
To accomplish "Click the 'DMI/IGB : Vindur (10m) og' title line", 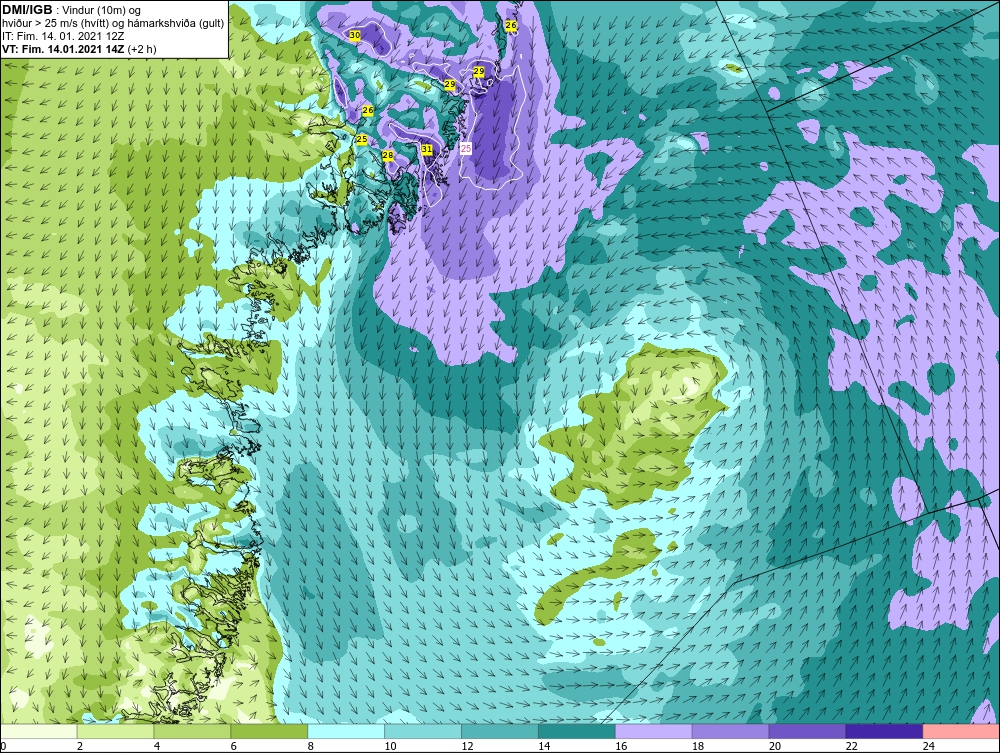I will 72,10.
